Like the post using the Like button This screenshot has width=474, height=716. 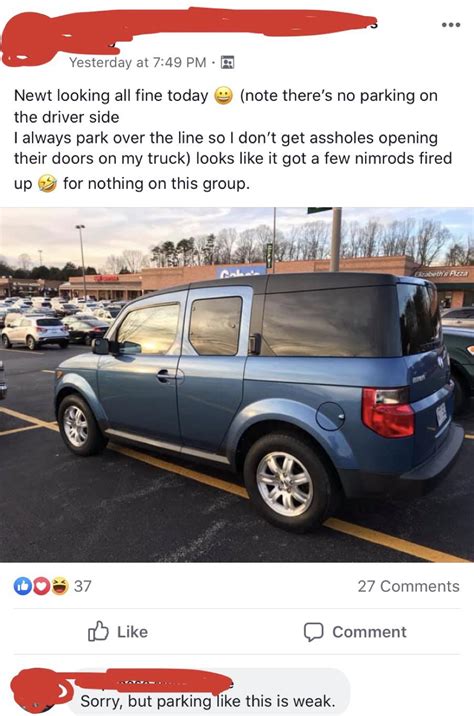(x=118, y=632)
